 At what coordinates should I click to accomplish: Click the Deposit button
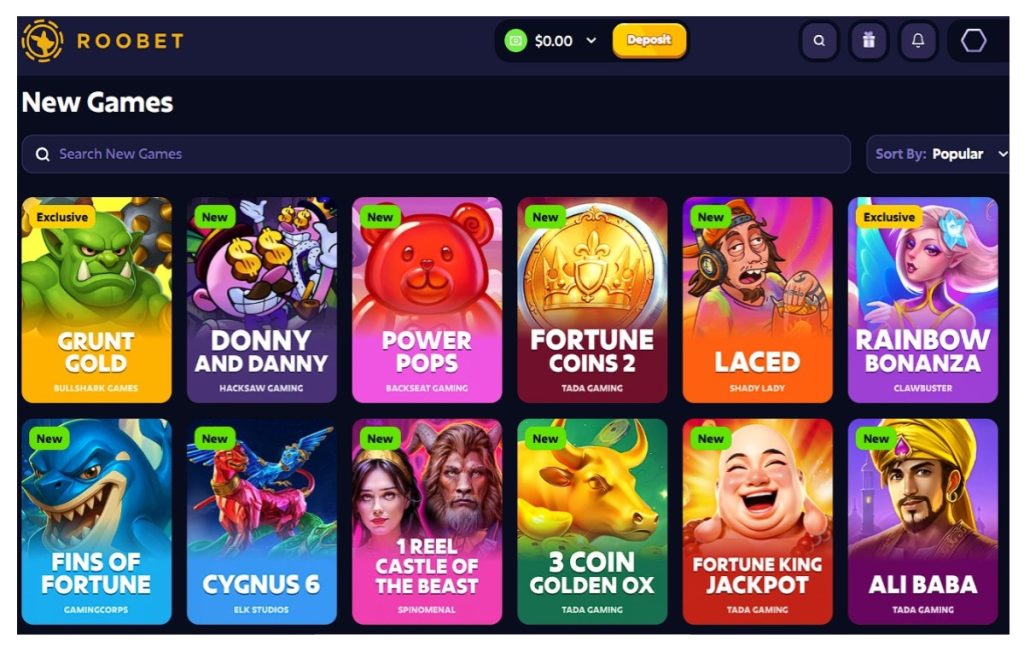(649, 41)
